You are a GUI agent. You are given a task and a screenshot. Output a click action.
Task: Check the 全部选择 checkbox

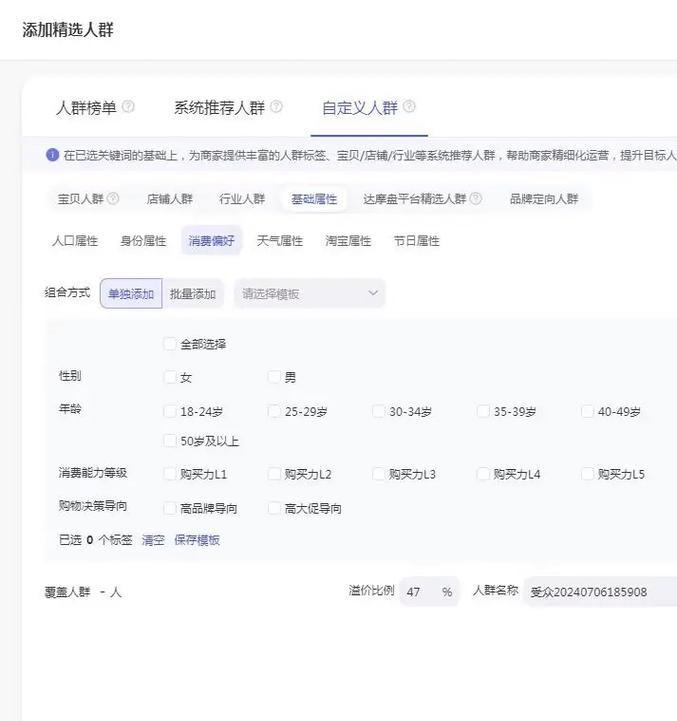(x=170, y=343)
